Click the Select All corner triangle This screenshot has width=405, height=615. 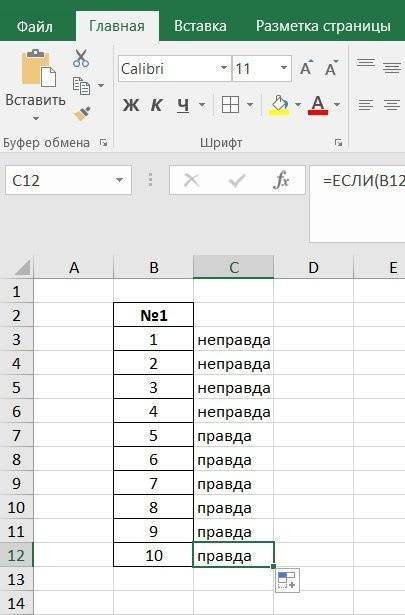tap(22, 267)
